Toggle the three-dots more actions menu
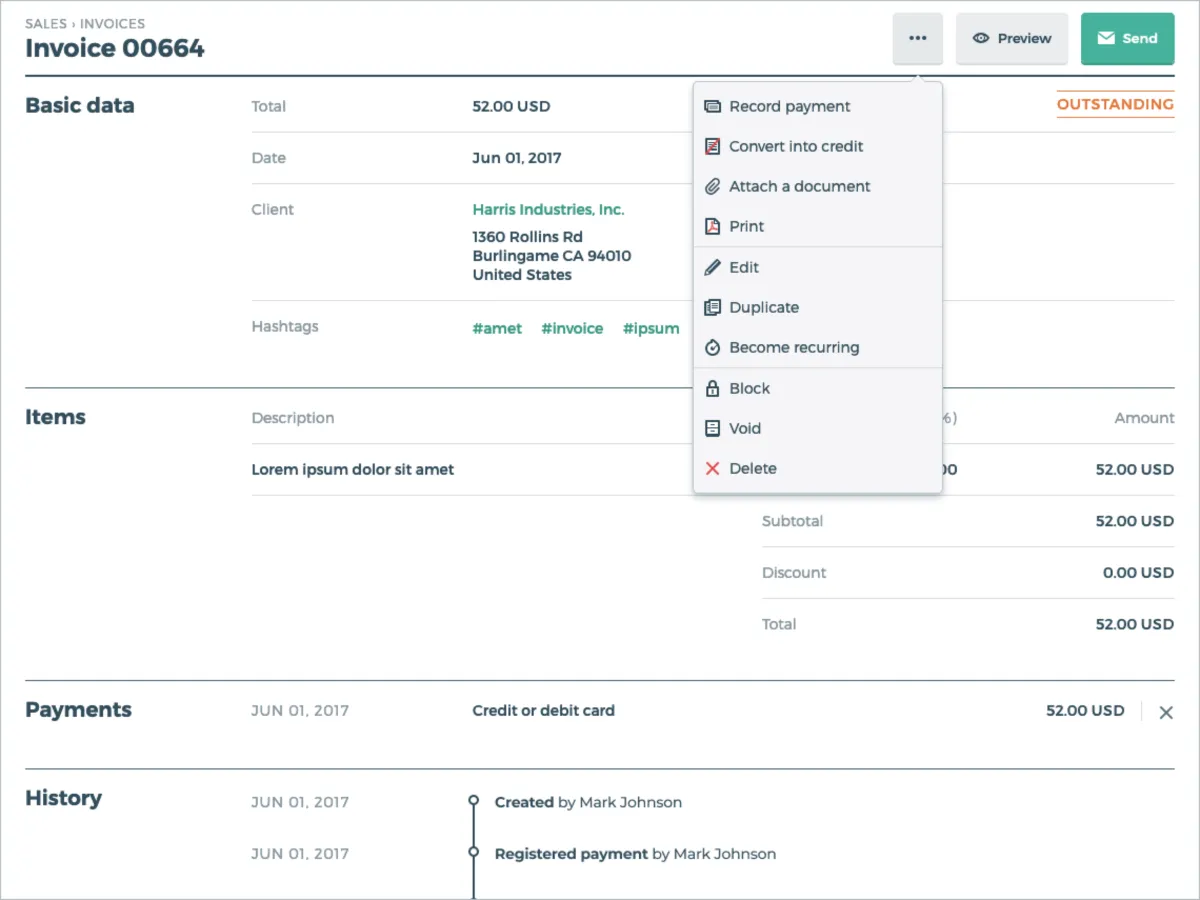1200x900 pixels. [918, 38]
